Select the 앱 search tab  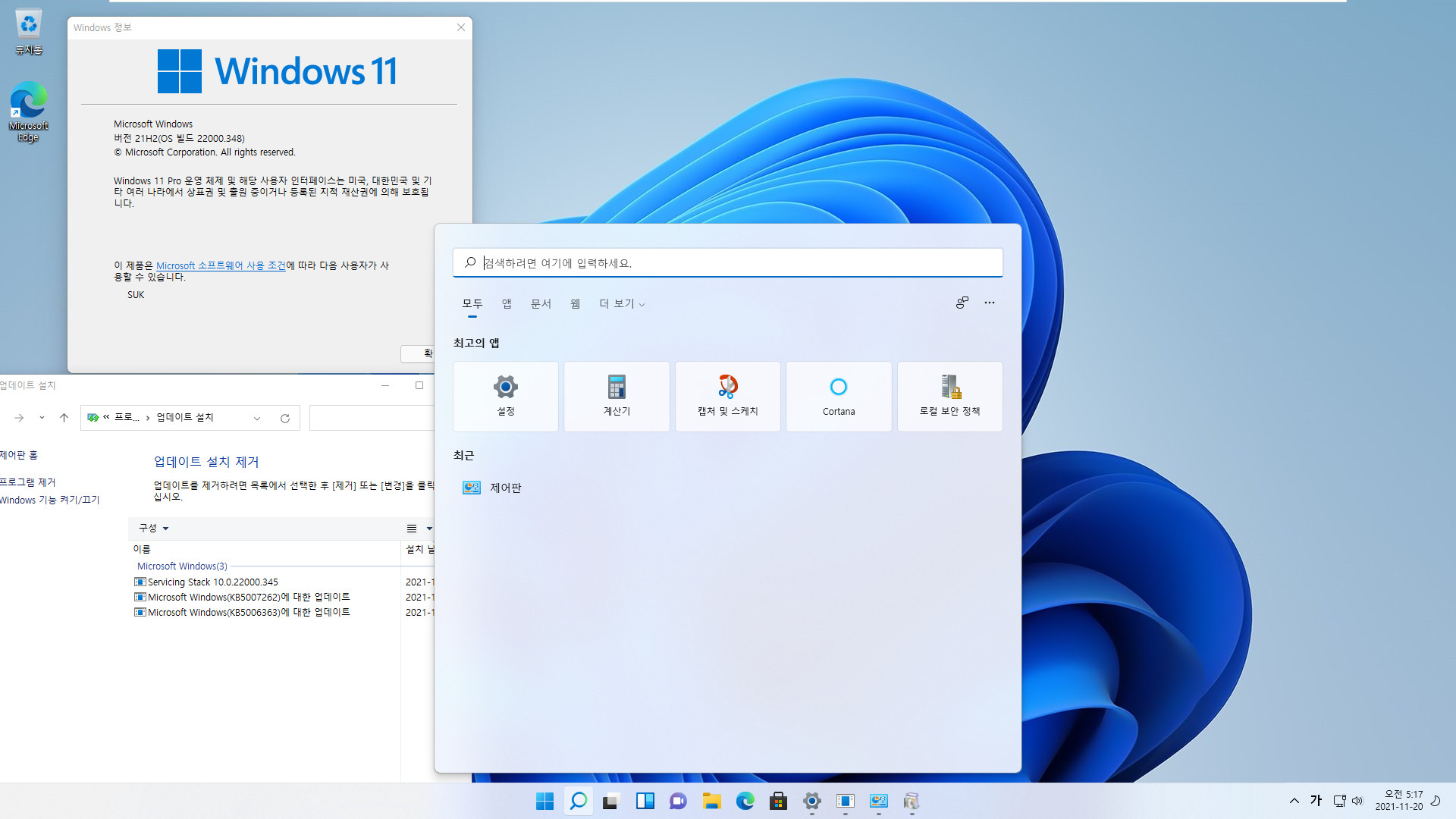pos(507,303)
